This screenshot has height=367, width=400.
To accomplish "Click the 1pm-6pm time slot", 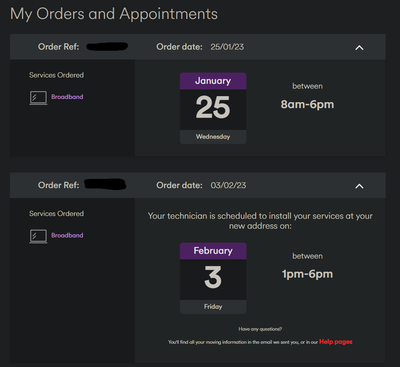I will coord(307,274).
